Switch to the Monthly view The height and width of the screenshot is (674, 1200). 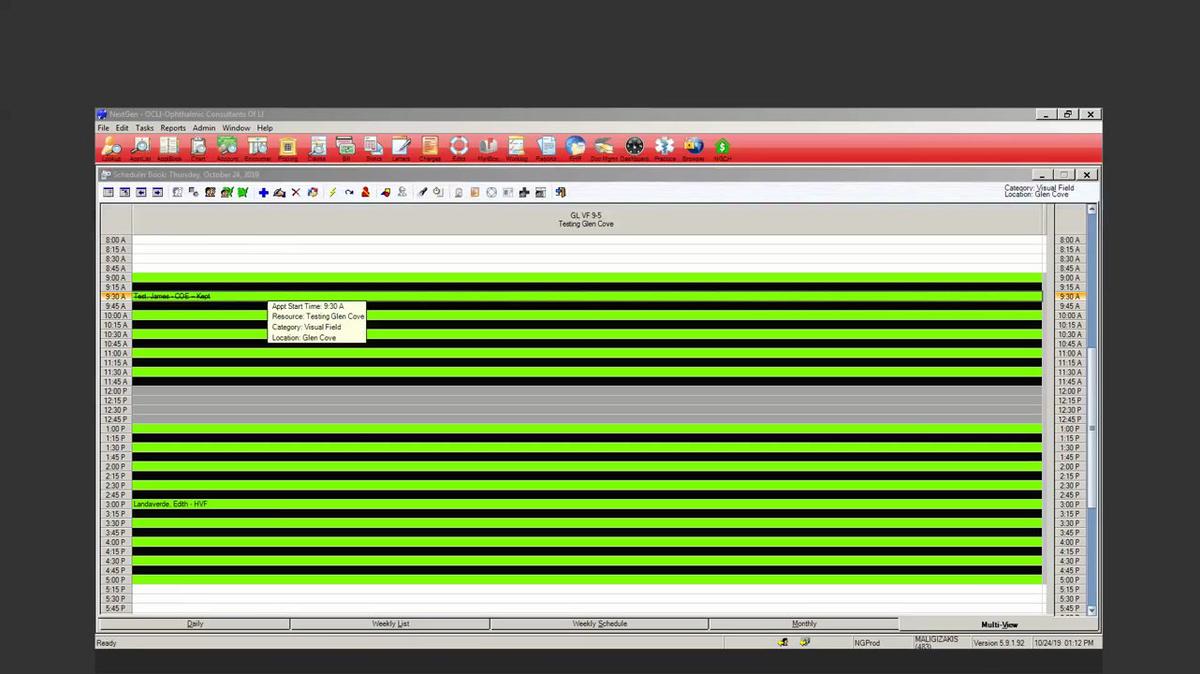(804, 623)
